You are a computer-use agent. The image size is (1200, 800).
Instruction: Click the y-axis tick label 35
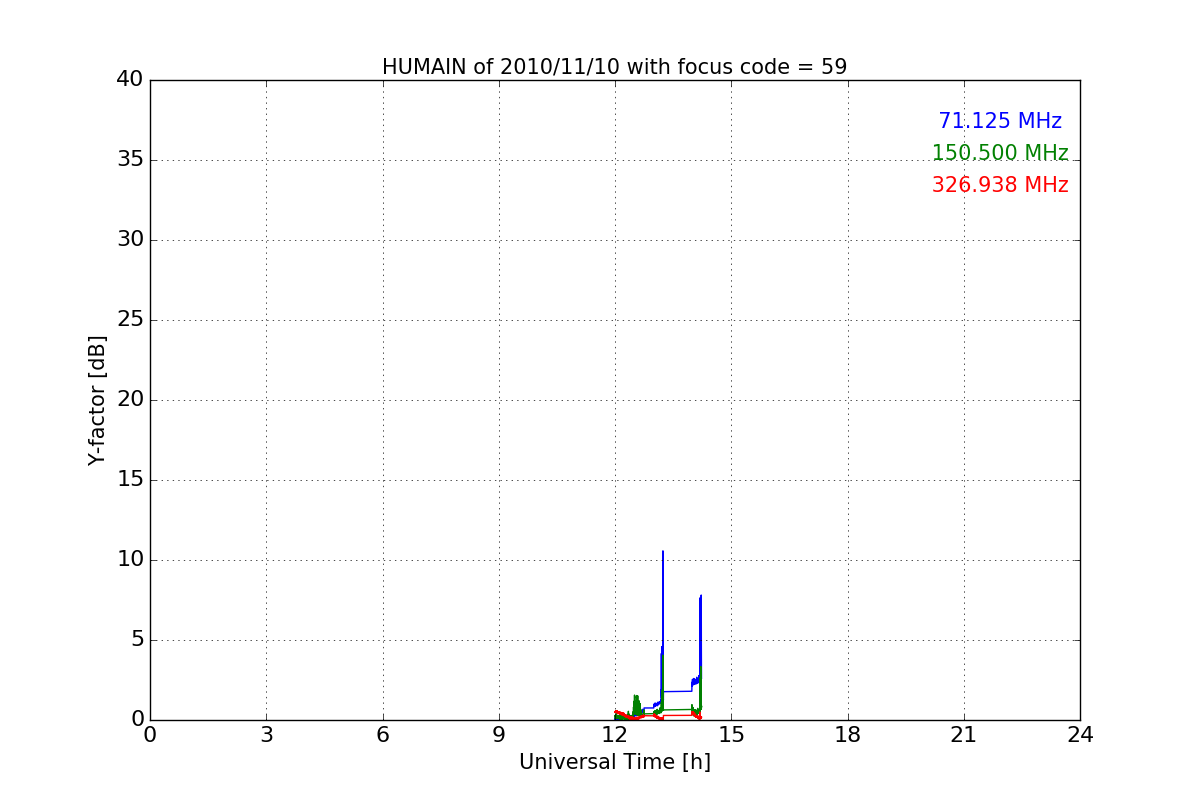(x=130, y=160)
